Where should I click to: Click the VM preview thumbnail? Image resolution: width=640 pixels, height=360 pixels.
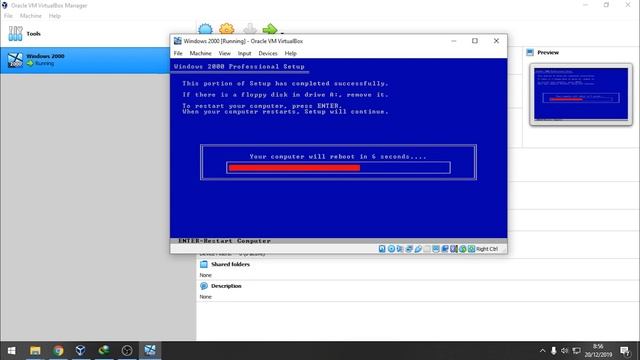[581, 94]
